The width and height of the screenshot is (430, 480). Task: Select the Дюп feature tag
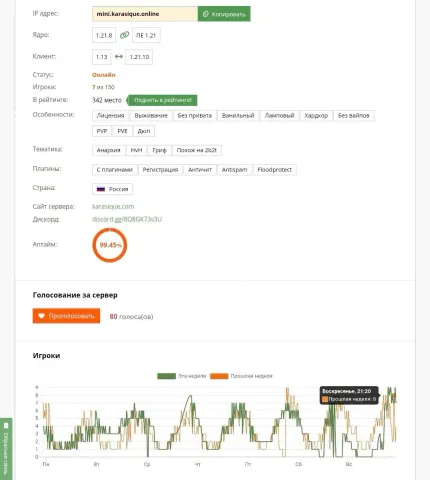[144, 131]
